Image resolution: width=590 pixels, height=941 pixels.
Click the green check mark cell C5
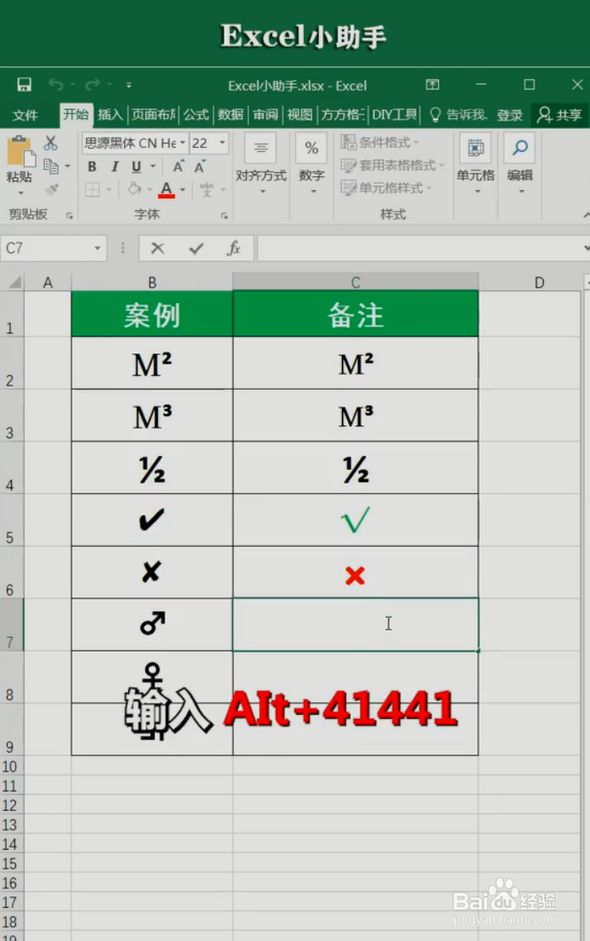tap(356, 520)
